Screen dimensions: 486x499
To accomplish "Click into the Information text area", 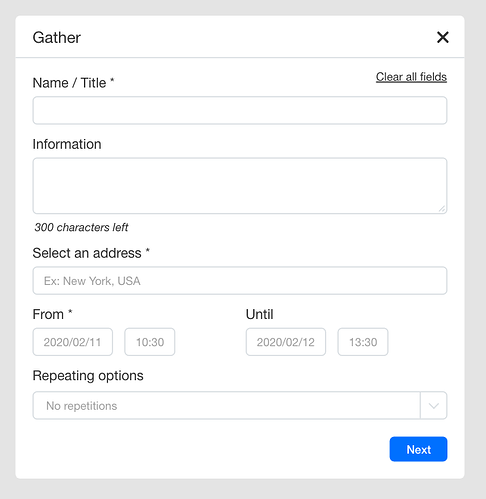I will coord(240,186).
